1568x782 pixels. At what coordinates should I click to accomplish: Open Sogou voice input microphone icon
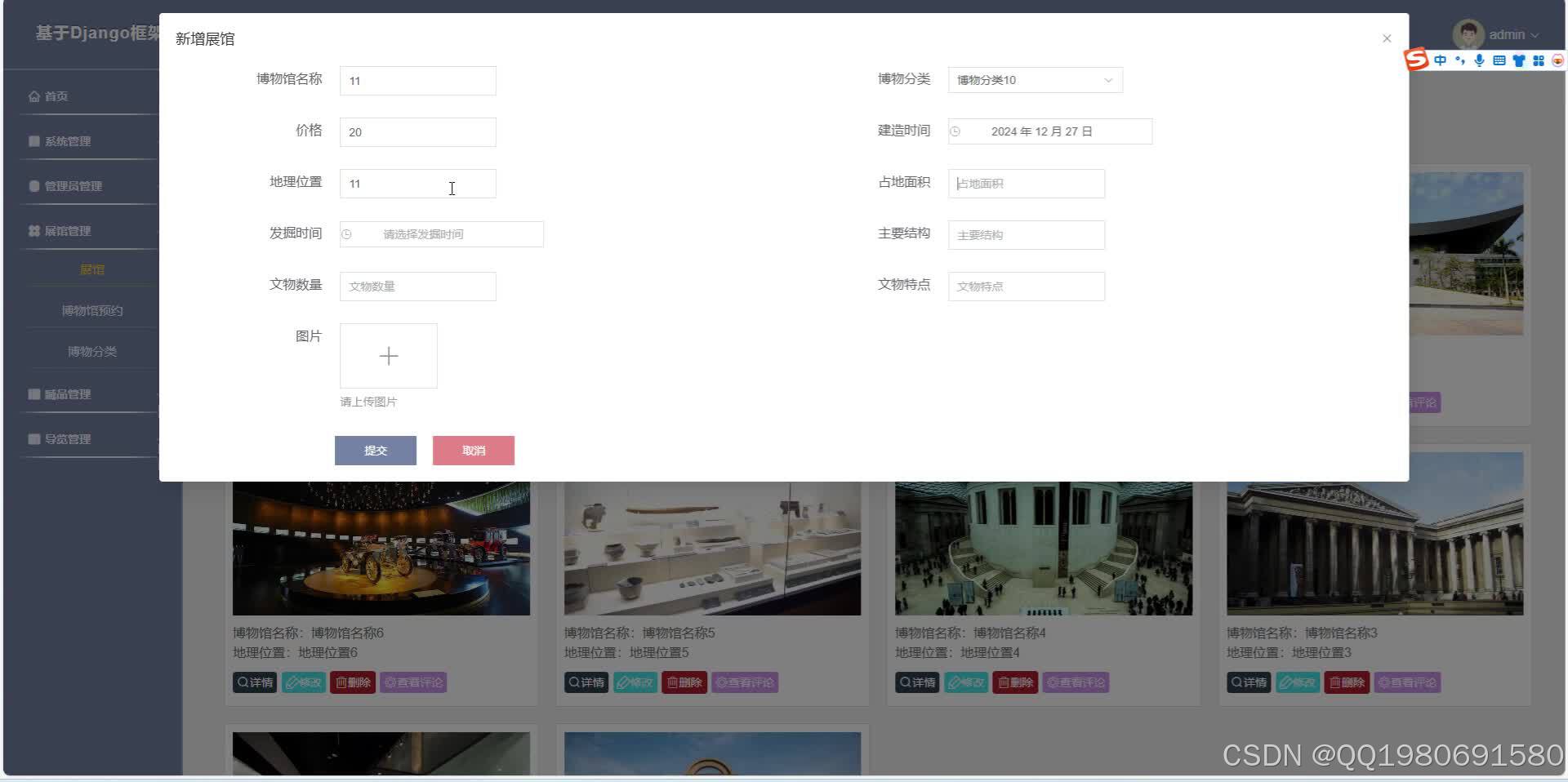(1478, 60)
